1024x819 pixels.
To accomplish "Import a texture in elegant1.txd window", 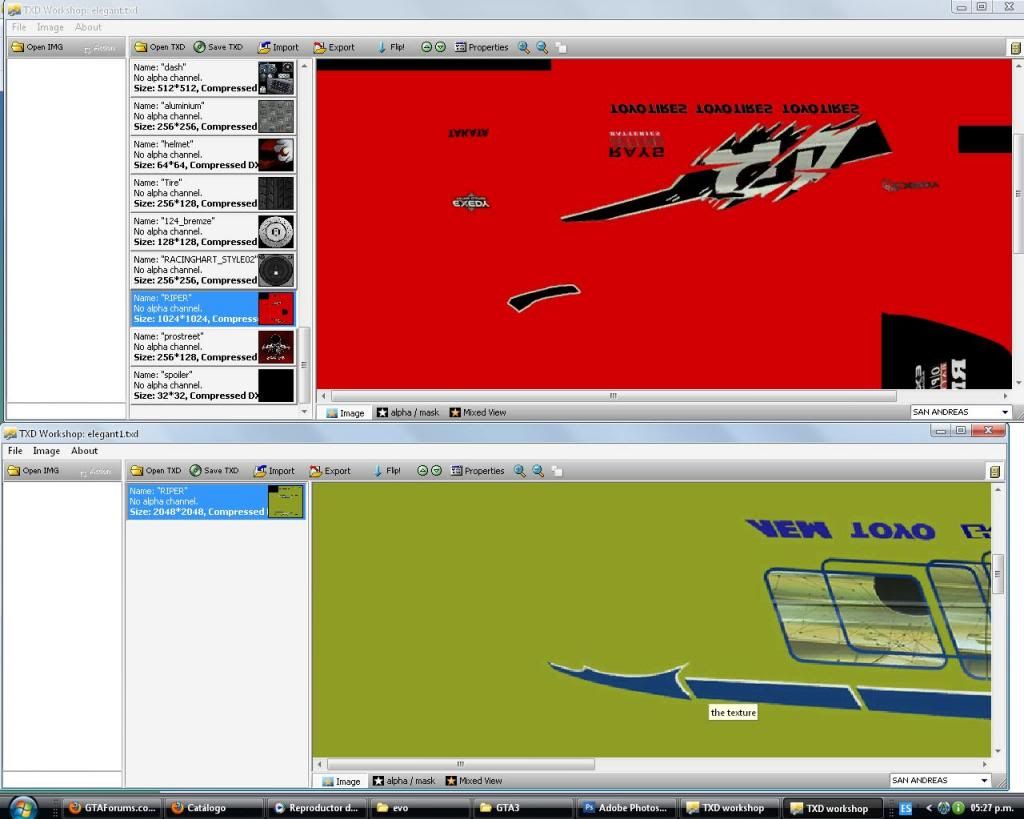I will pyautogui.click(x=274, y=470).
